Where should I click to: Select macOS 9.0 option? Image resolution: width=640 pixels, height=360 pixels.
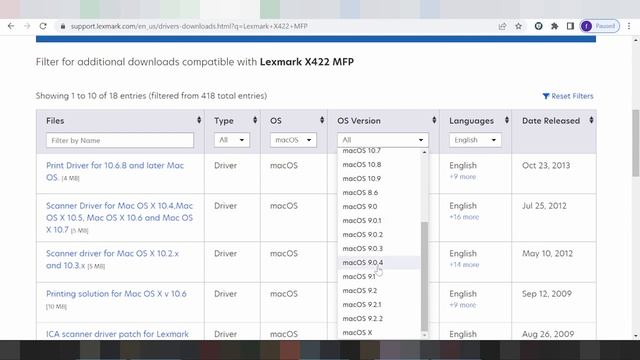click(379, 207)
